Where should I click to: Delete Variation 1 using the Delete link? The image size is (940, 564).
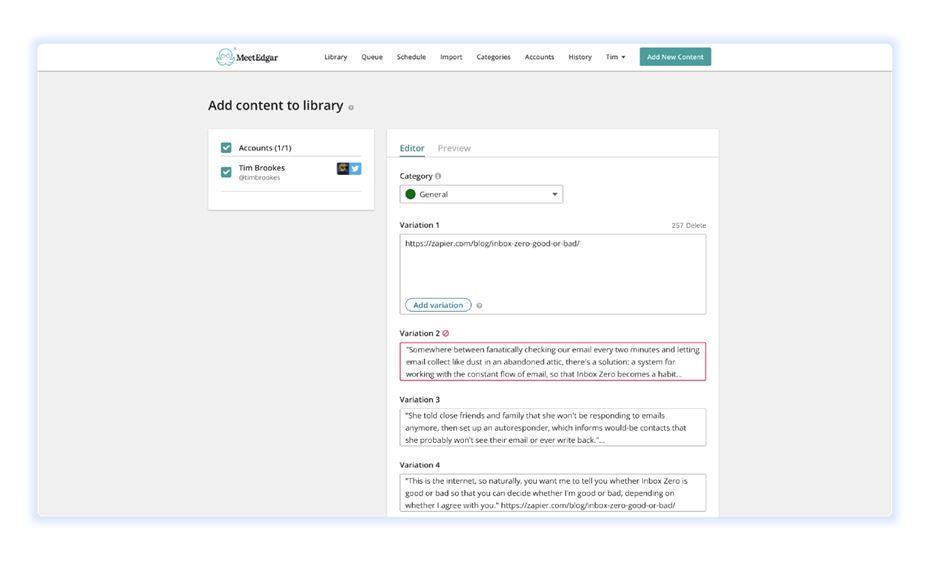tap(696, 226)
